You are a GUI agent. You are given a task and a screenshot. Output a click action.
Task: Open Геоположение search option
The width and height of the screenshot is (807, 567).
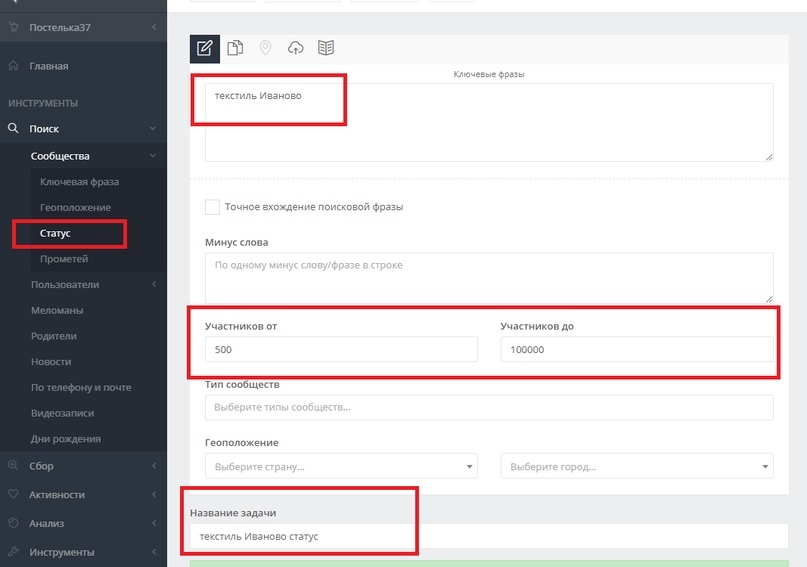[x=75, y=207]
